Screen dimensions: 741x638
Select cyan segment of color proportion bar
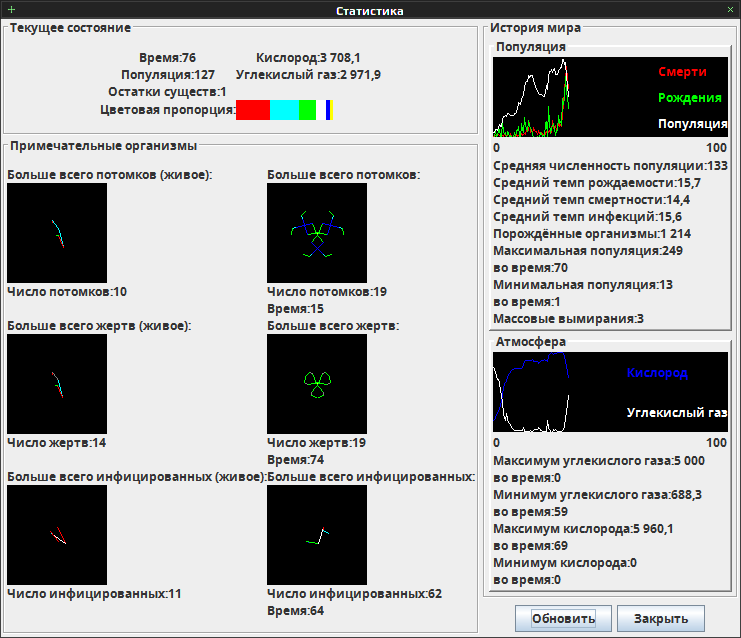point(284,110)
